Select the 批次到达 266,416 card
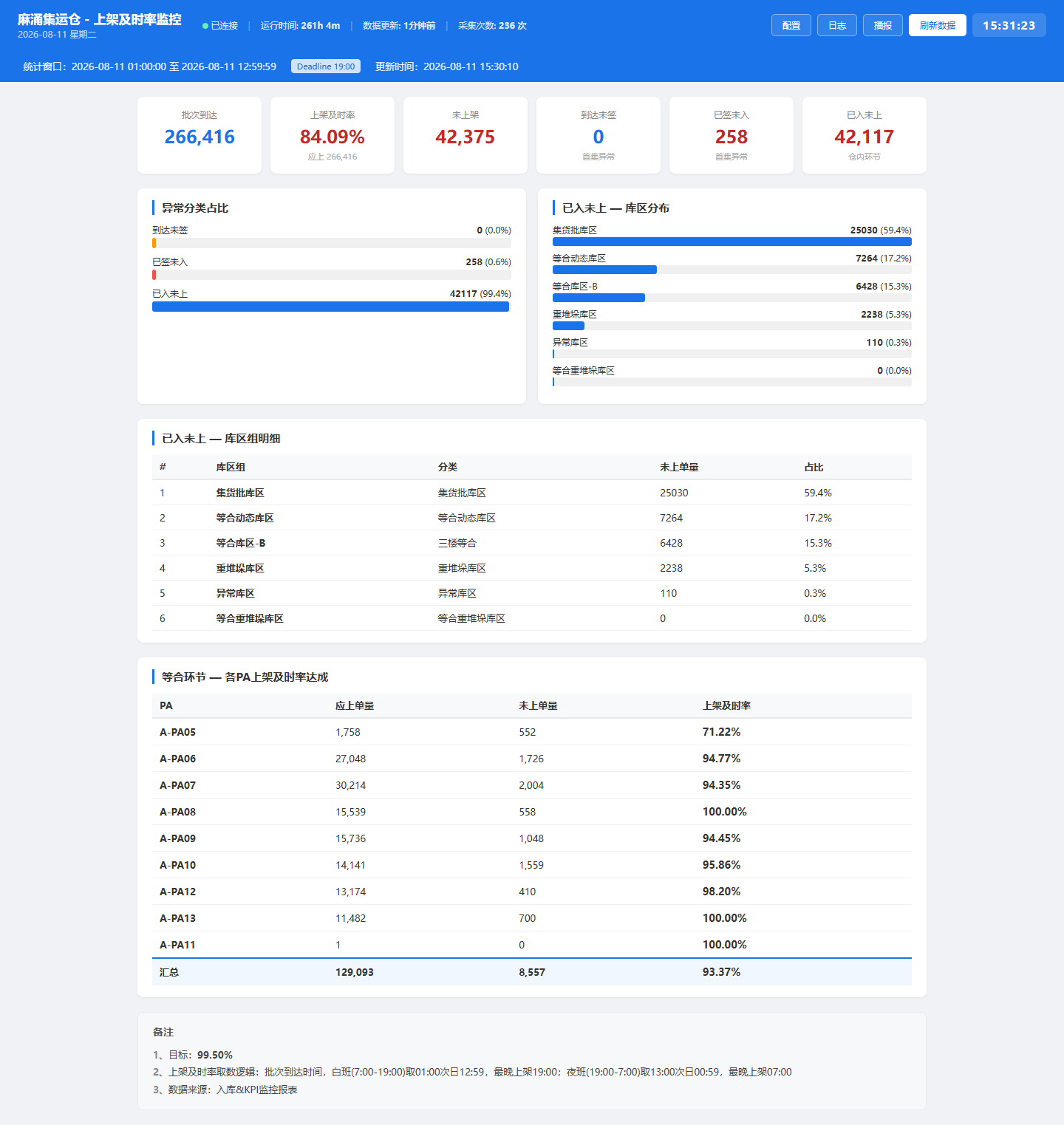 199,135
